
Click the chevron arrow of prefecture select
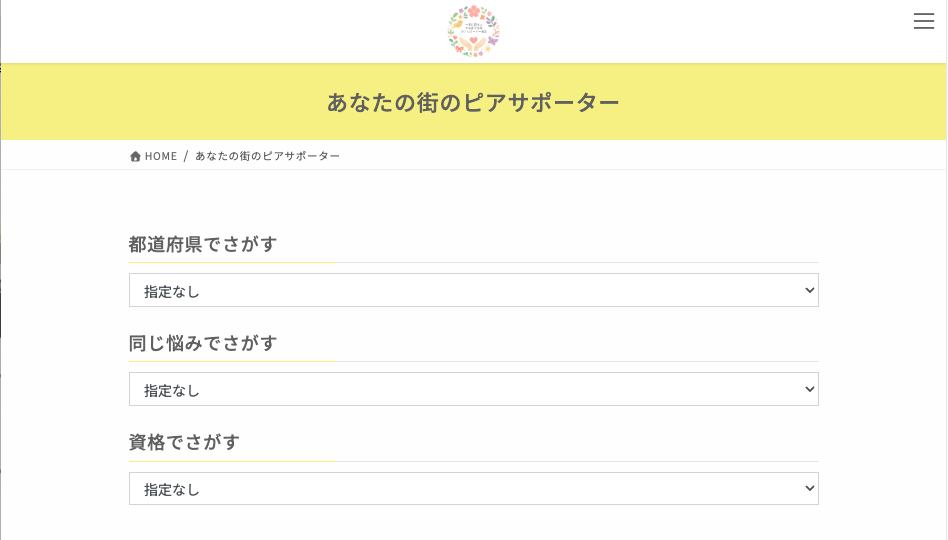point(810,290)
